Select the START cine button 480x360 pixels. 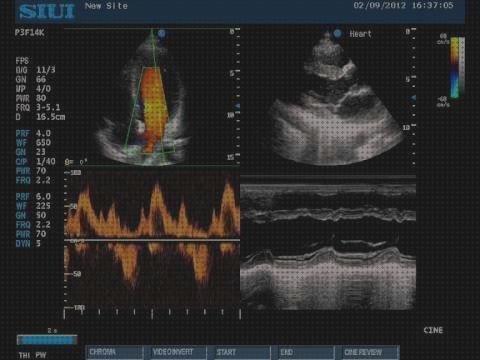pos(238,352)
